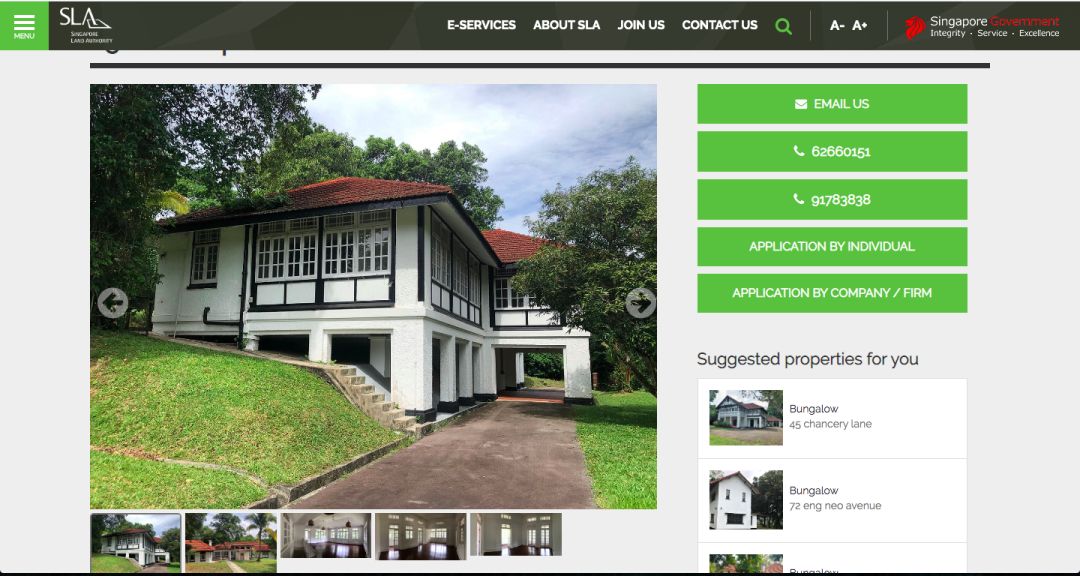
Task: Select APPLICATION BY INDIVIDUAL button
Action: pos(832,247)
